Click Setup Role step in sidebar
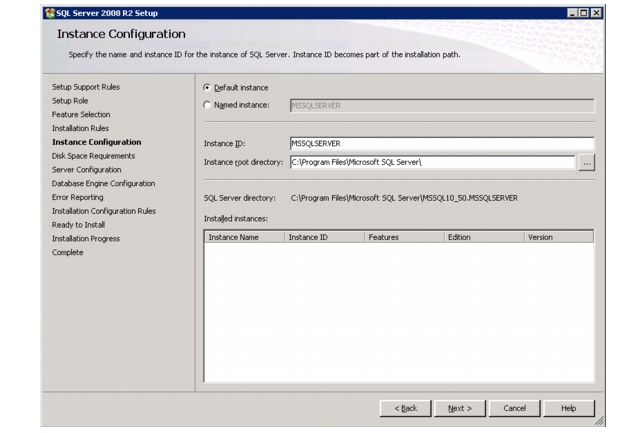This screenshot has height=433, width=640. (x=70, y=101)
